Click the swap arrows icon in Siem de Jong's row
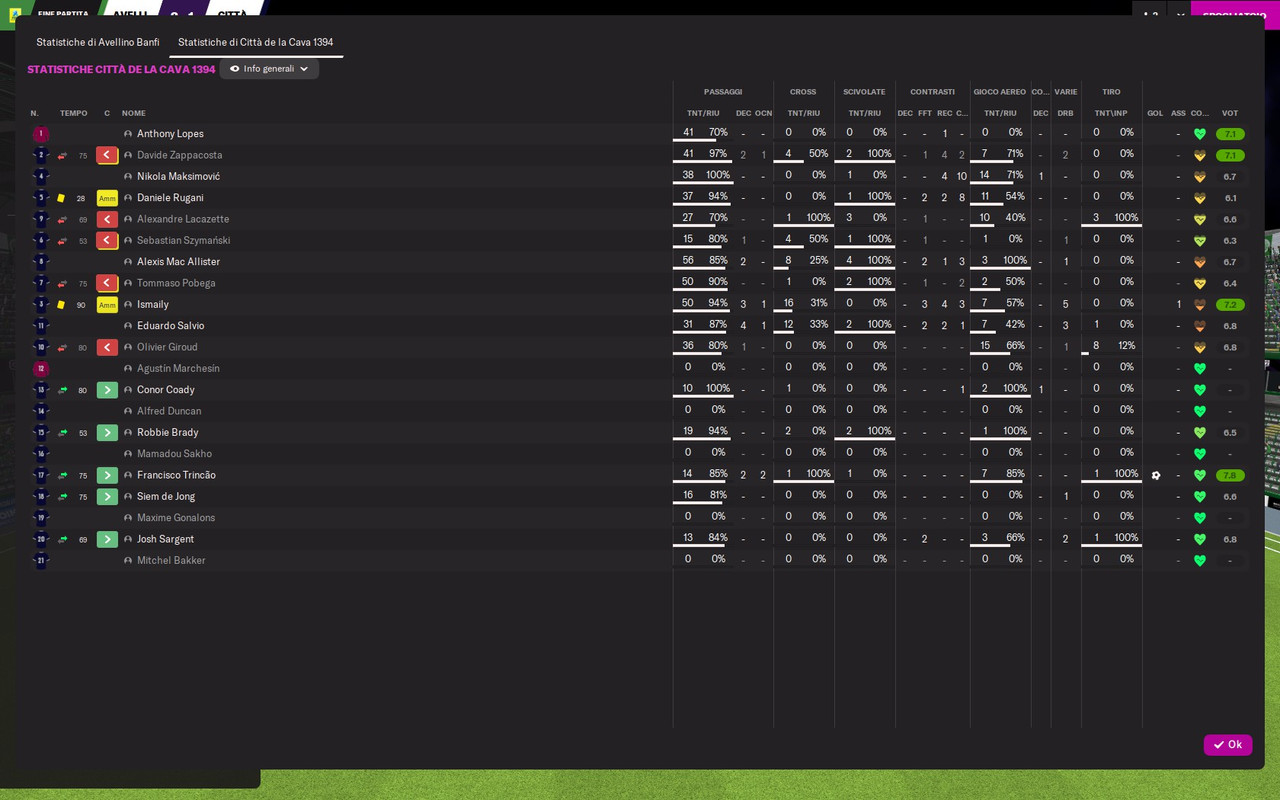 click(x=62, y=497)
